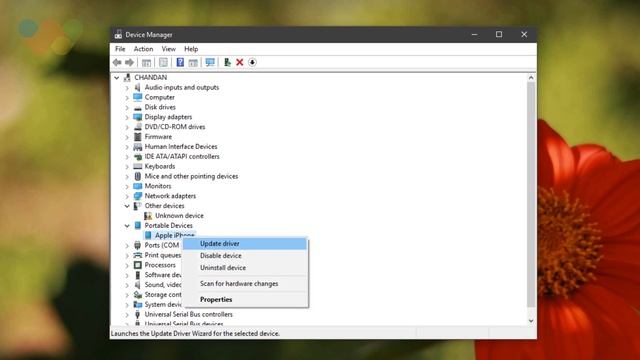Click the Firmware chip icon
Viewport: 640px width, 360px height.
[138, 137]
